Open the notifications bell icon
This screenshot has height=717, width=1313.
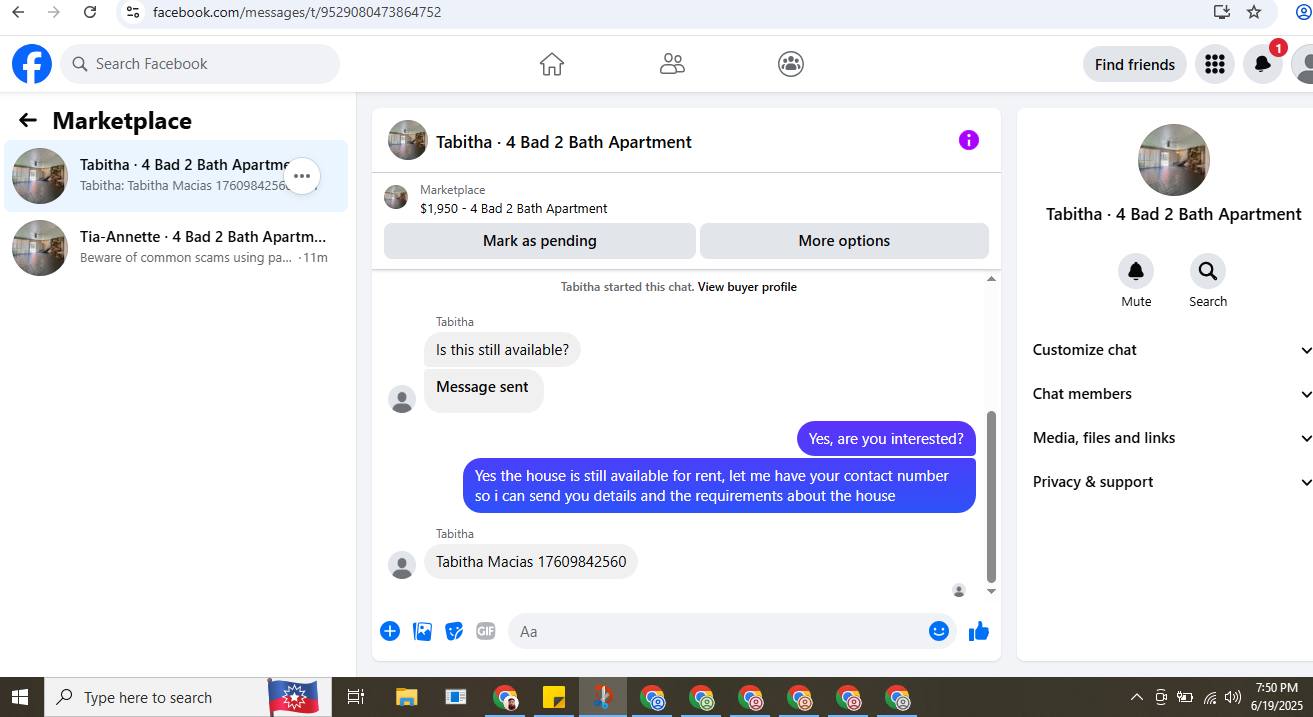click(x=1263, y=64)
